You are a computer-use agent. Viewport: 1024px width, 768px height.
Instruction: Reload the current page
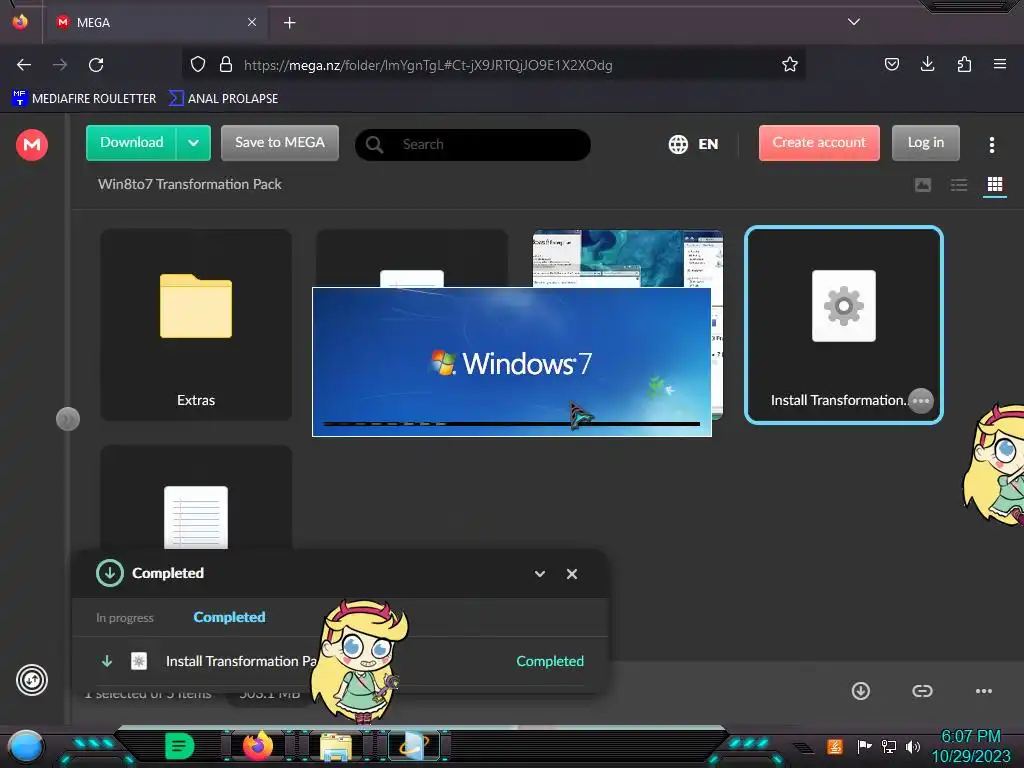pyautogui.click(x=96, y=65)
